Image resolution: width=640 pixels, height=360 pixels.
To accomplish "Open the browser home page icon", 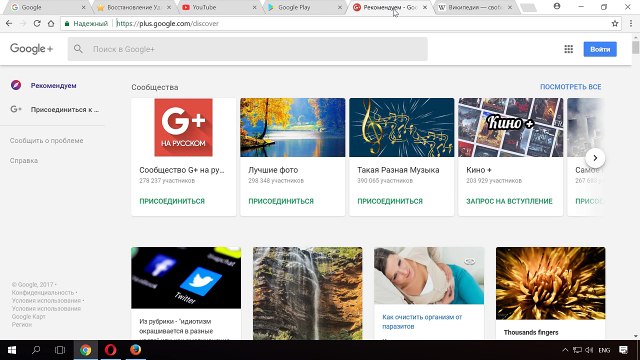I will tap(51, 24).
